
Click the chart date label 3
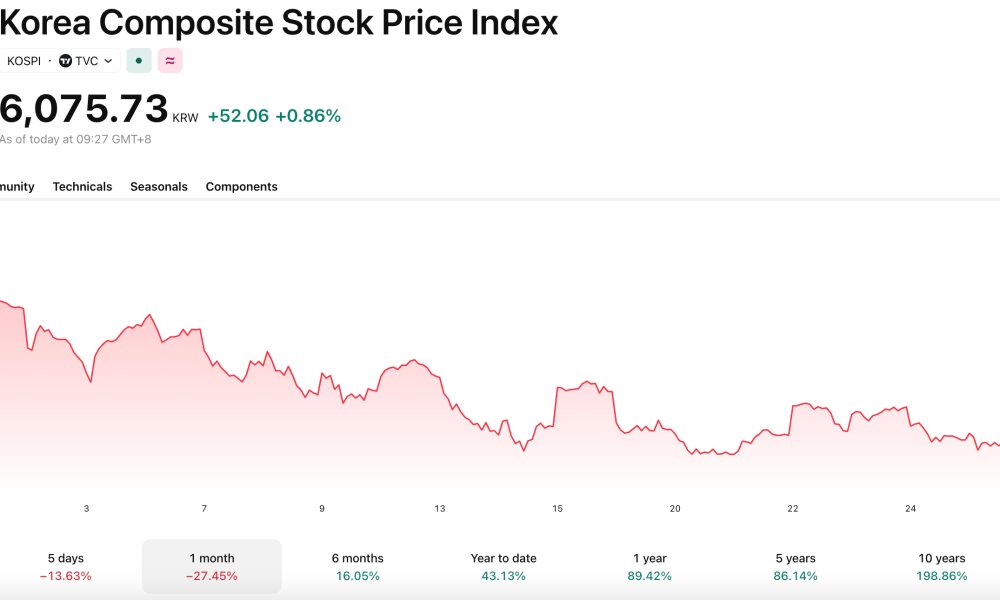87,508
